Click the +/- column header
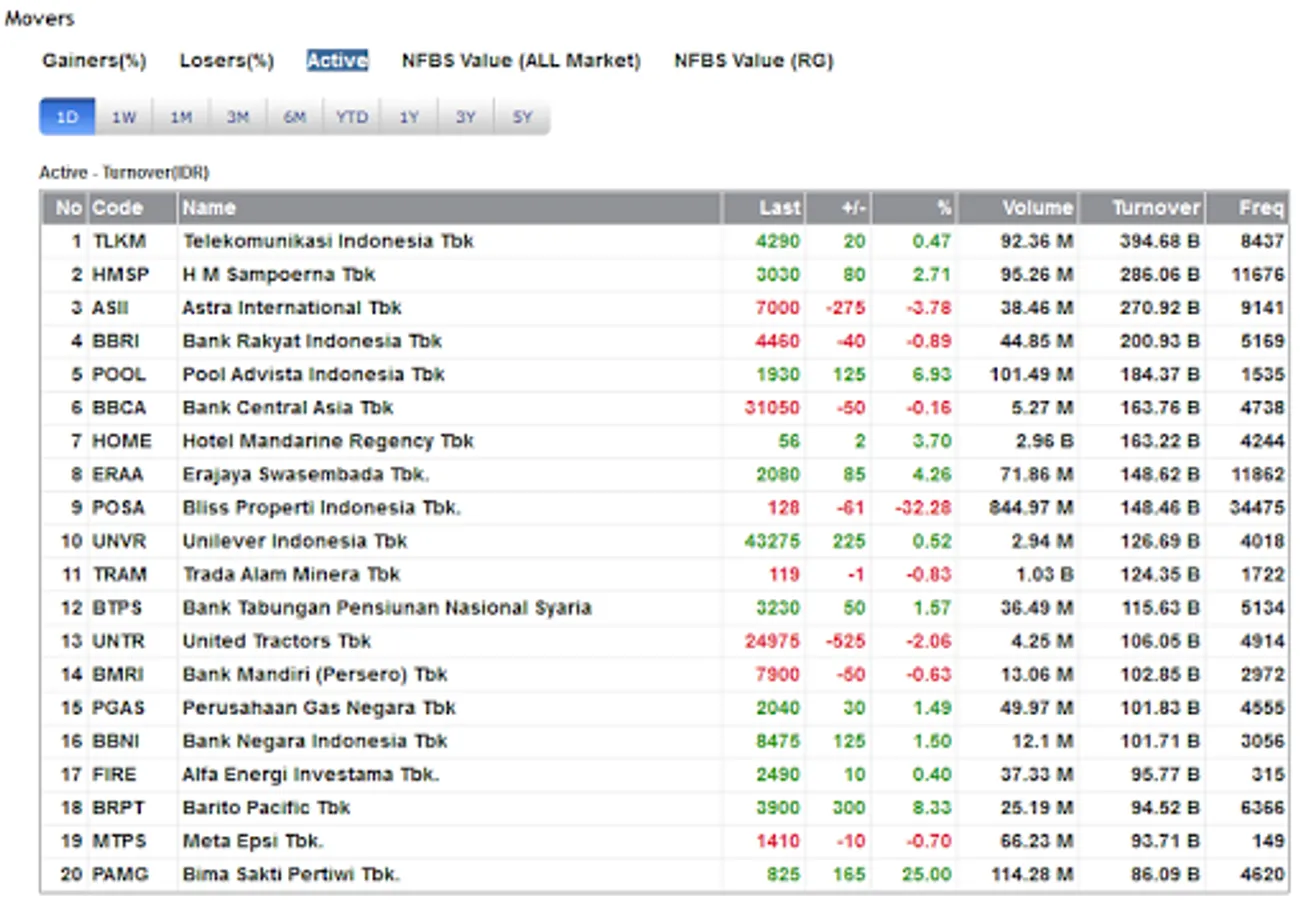This screenshot has height=900, width=1305. coord(838,208)
